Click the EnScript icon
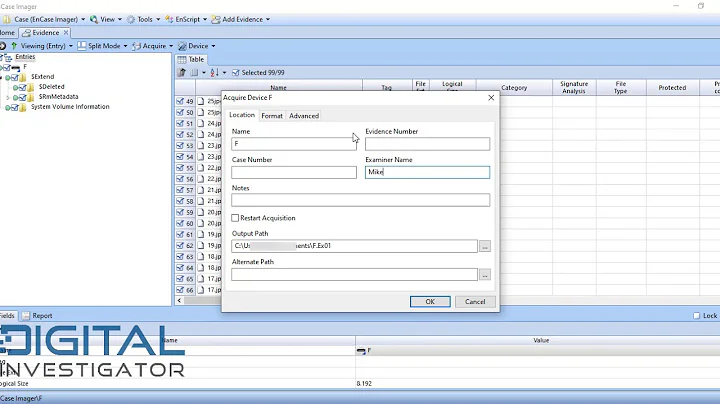The width and height of the screenshot is (720, 404). coord(169,19)
